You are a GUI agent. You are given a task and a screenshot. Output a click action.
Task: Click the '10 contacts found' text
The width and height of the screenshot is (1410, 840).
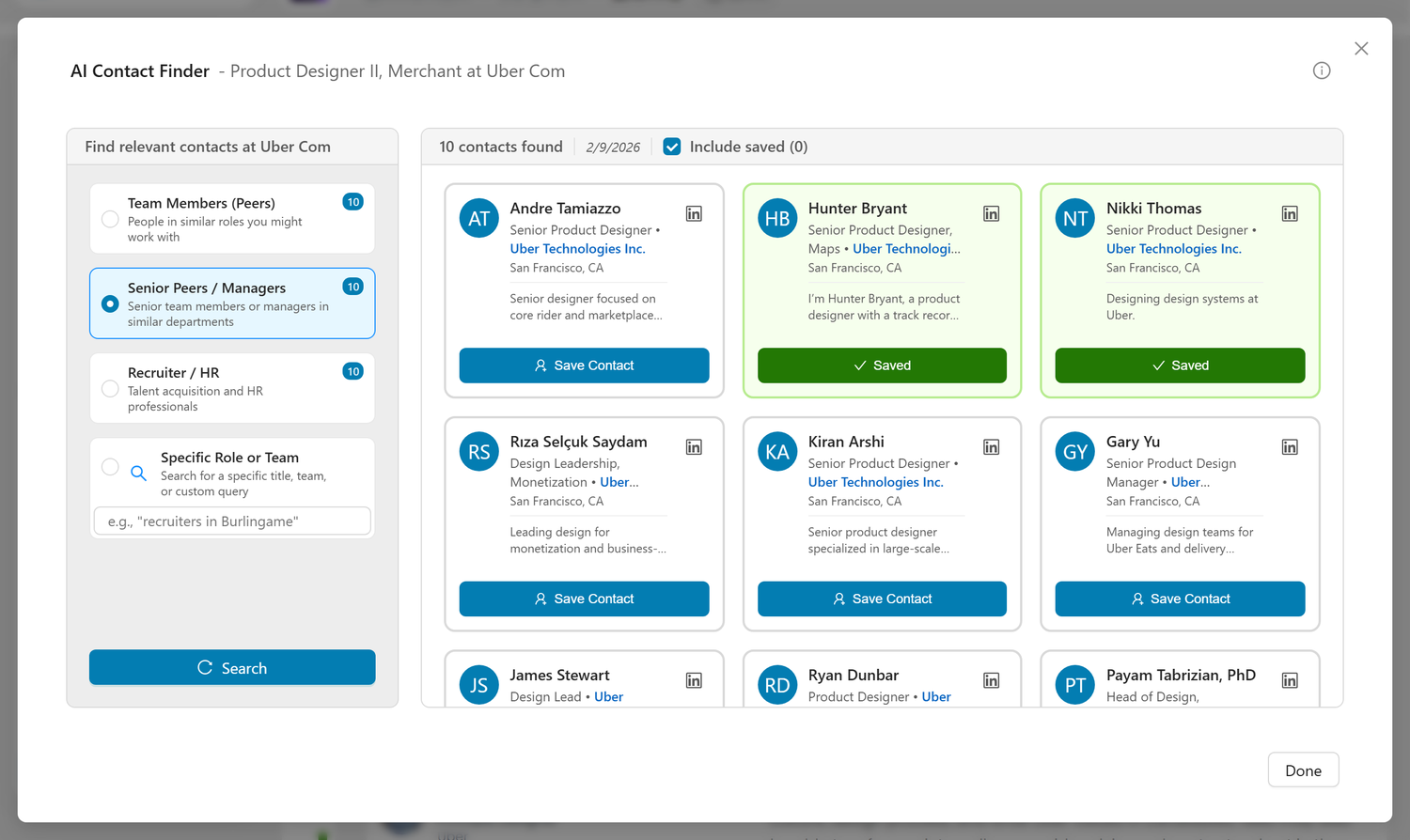pyautogui.click(x=501, y=147)
